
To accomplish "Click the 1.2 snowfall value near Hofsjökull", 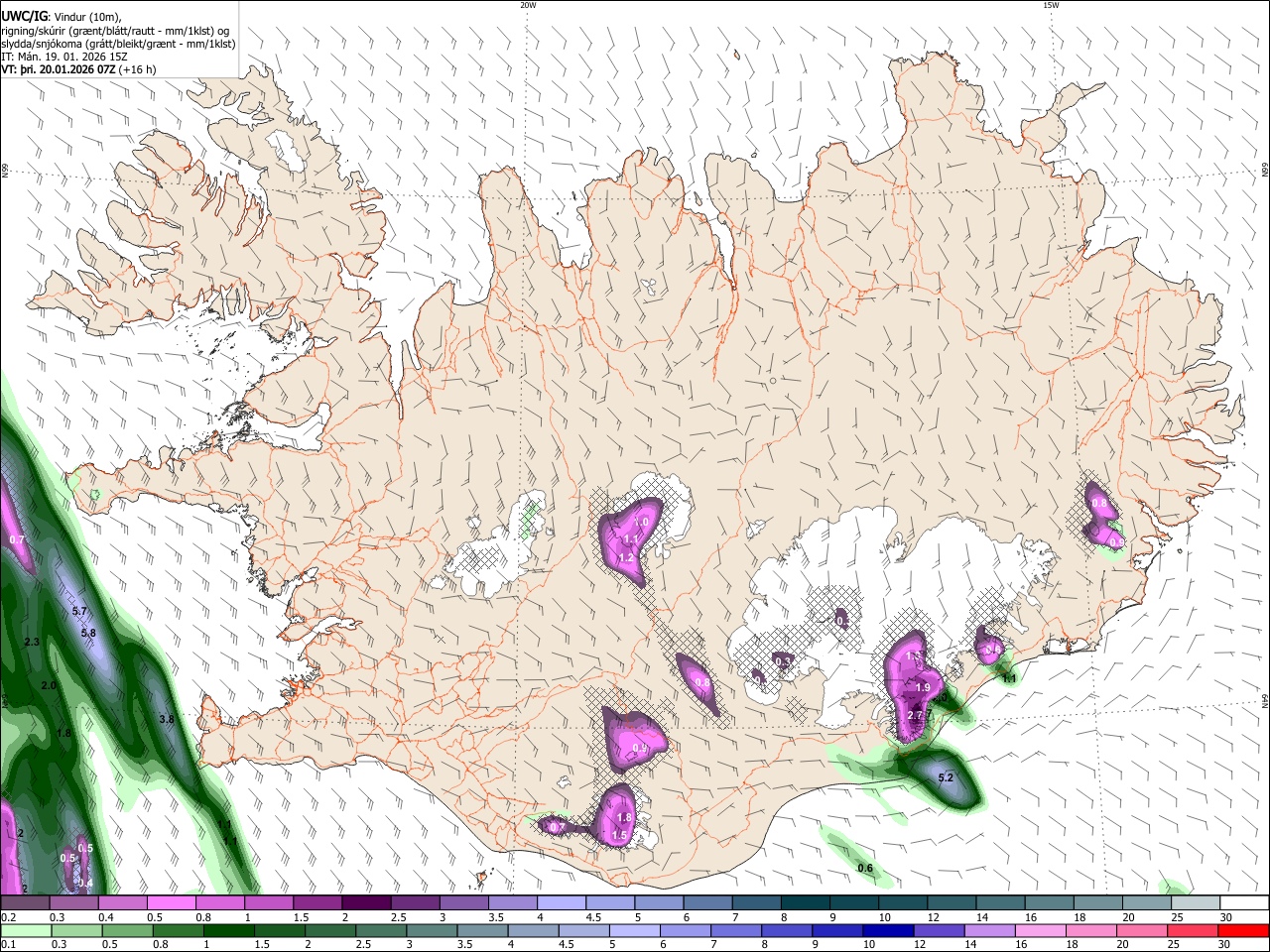I will coord(626,558).
